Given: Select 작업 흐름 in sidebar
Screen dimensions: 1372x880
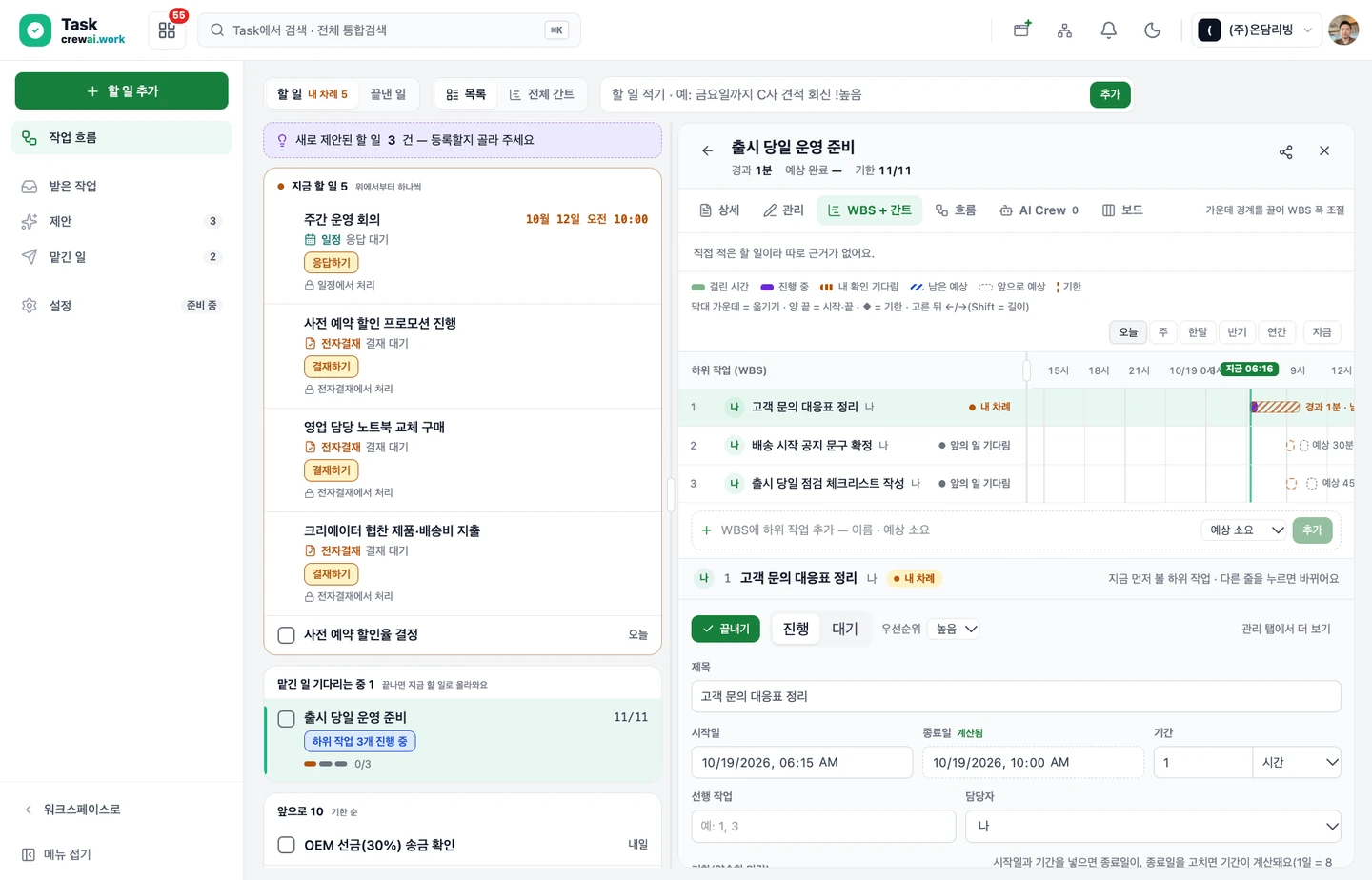Looking at the screenshot, I should pyautogui.click(x=122, y=138).
